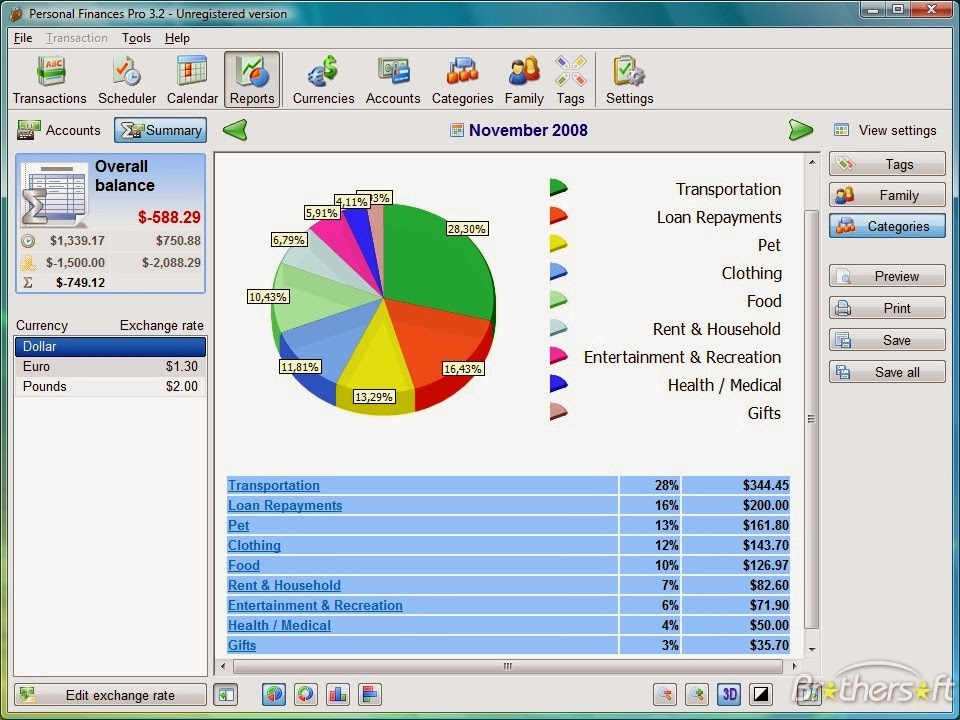This screenshot has height=720, width=960.
Task: Click the Save button
Action: click(887, 340)
